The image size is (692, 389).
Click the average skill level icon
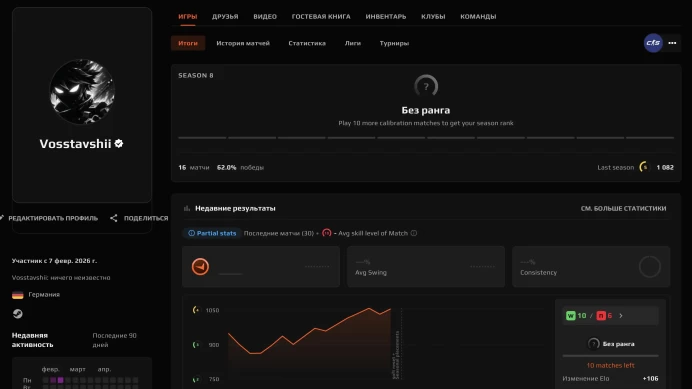(x=327, y=233)
